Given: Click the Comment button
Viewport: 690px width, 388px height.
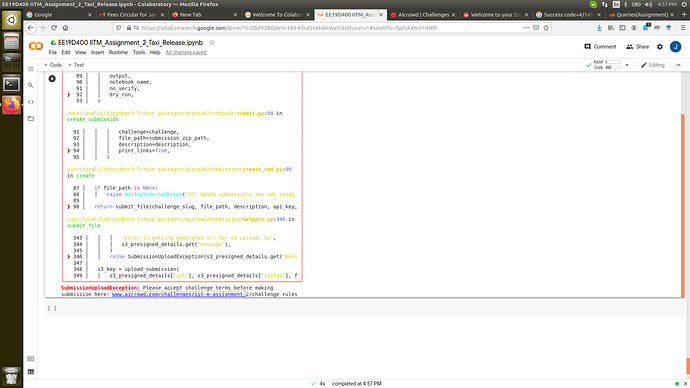Looking at the screenshot, I should pyautogui.click(x=600, y=47).
